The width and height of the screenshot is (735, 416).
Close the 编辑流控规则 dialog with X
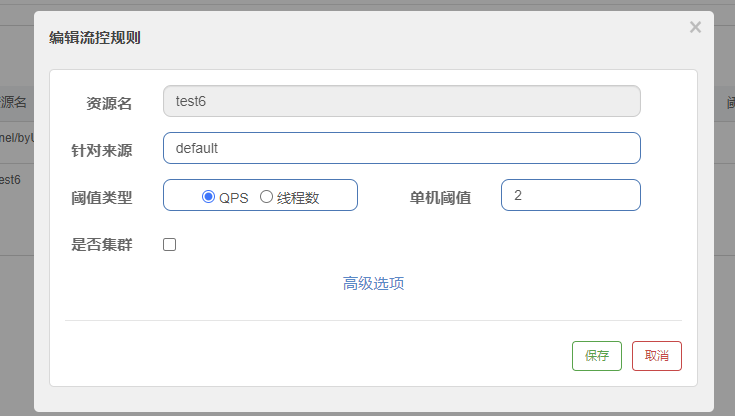coord(695,28)
